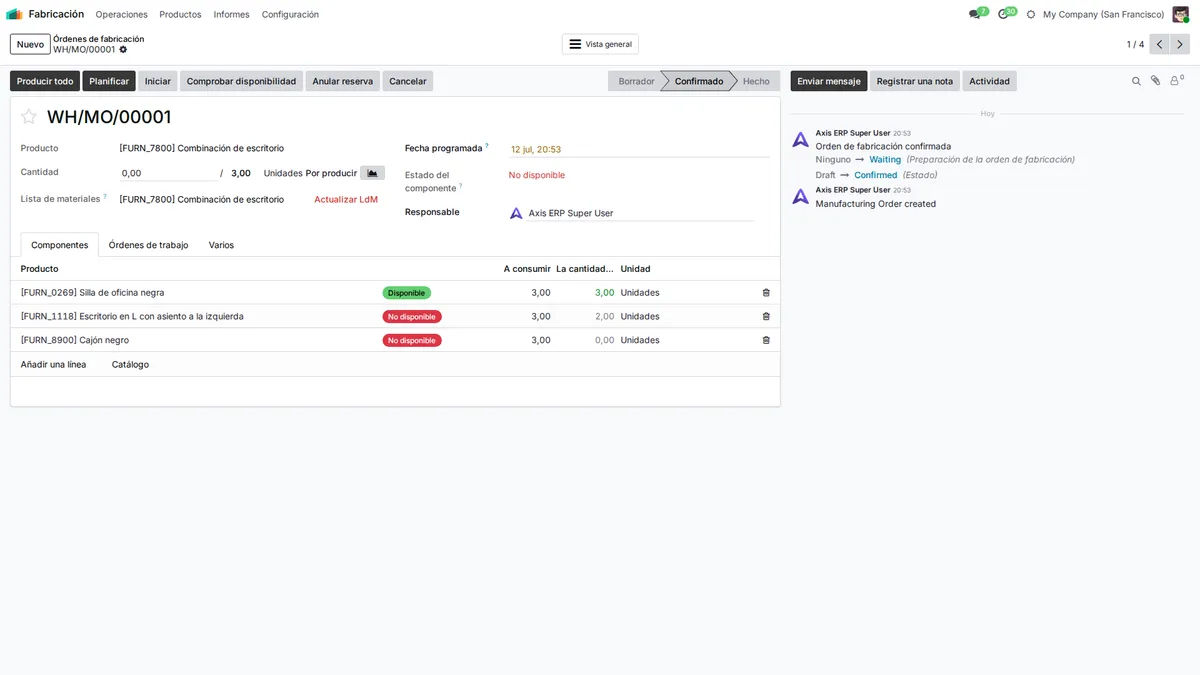Remove the Escritorio en L component row
This screenshot has height=675, width=1200.
(766, 316)
